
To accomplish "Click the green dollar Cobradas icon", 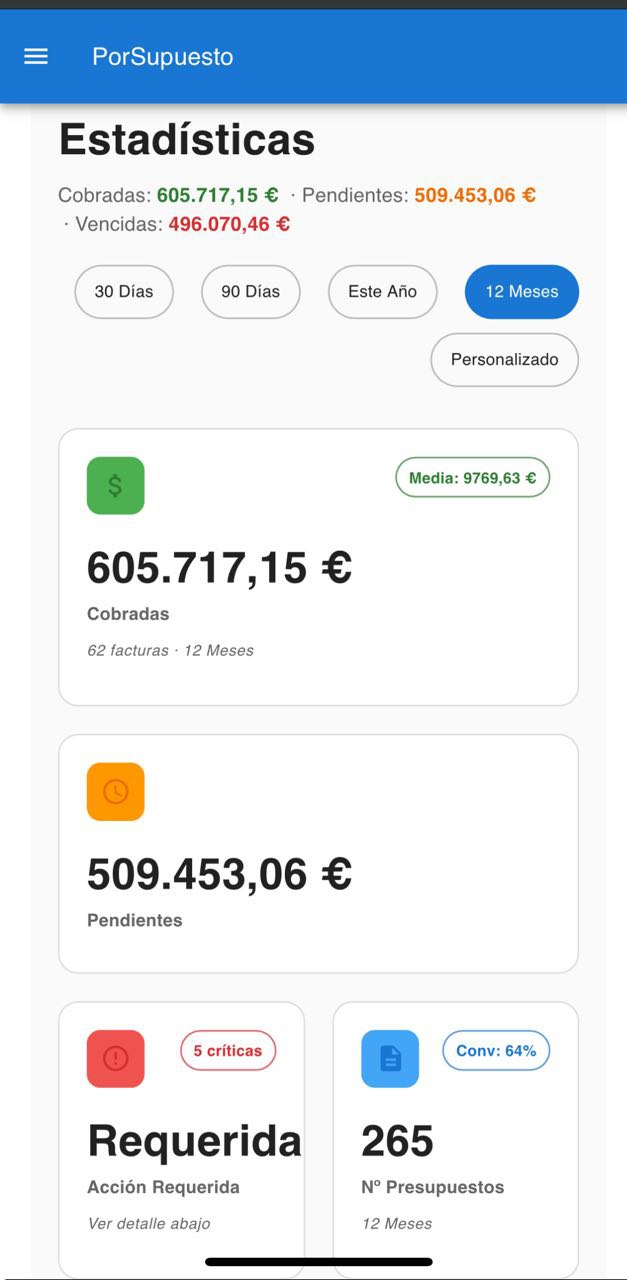I will (115, 484).
